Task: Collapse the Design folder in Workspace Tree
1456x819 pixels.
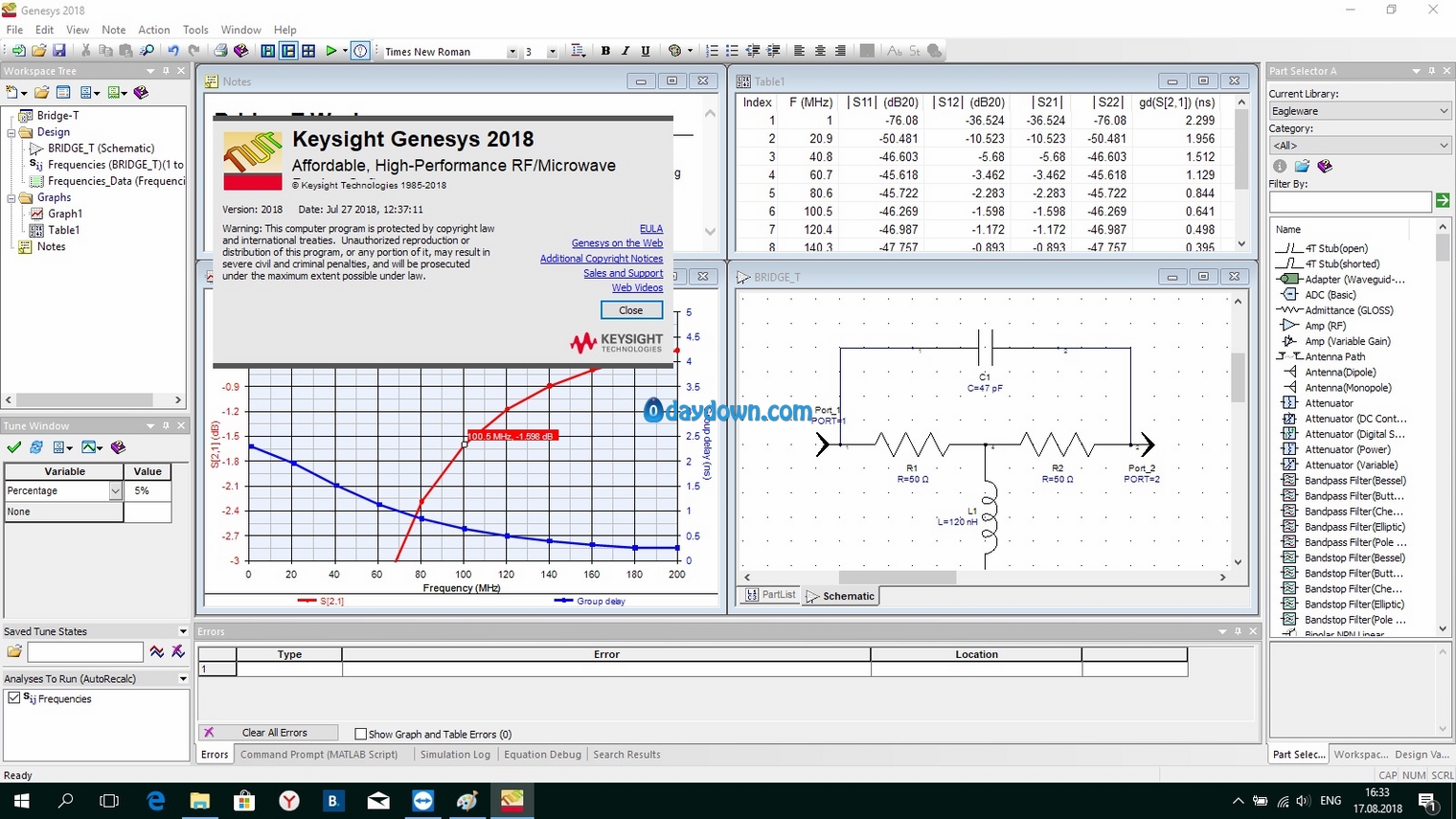Action: 11,132
